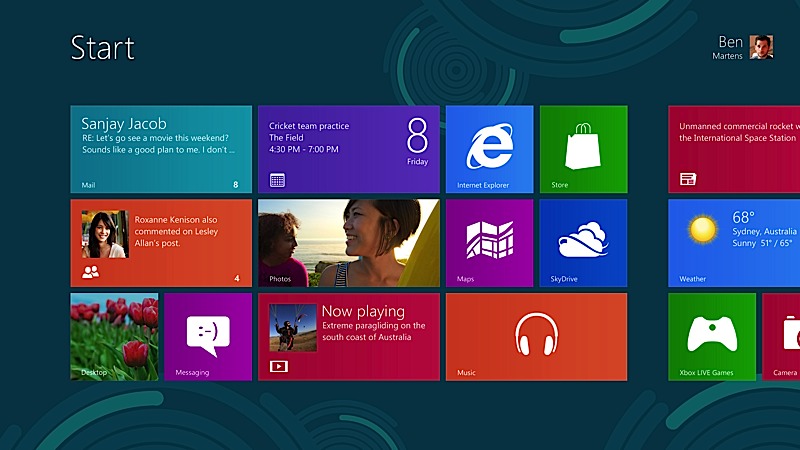Open the Photos tile
Image resolution: width=800 pixels, height=450 pixels.
(x=348, y=243)
